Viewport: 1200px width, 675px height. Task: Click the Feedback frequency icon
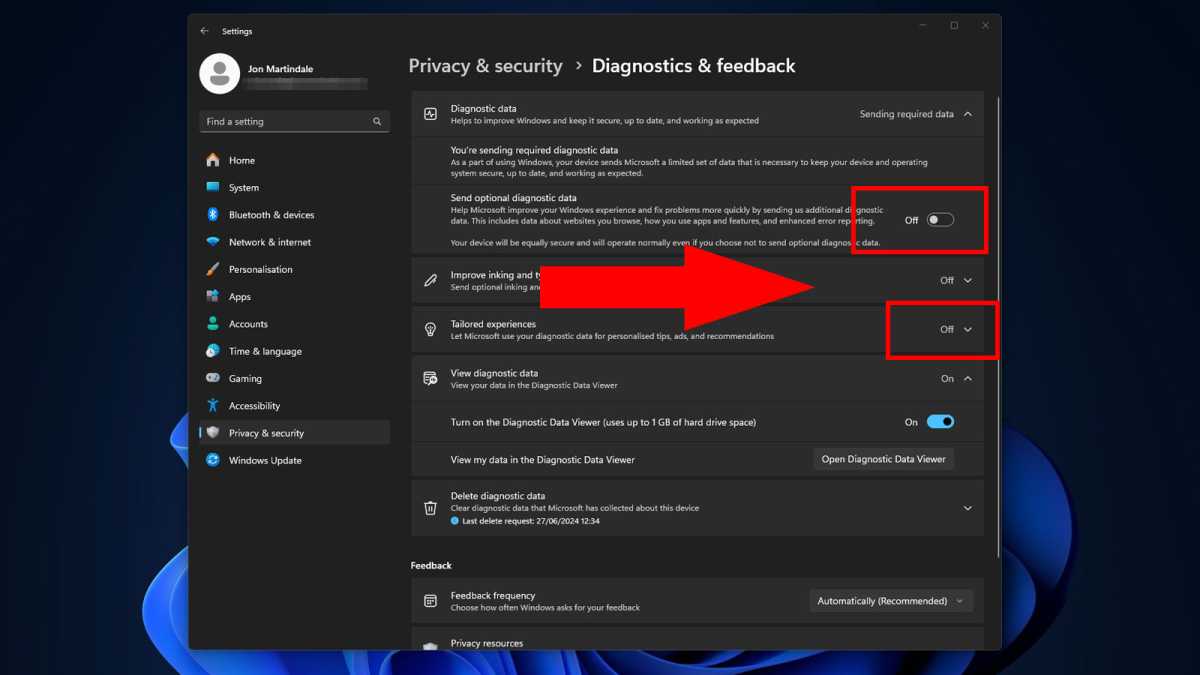(x=430, y=601)
